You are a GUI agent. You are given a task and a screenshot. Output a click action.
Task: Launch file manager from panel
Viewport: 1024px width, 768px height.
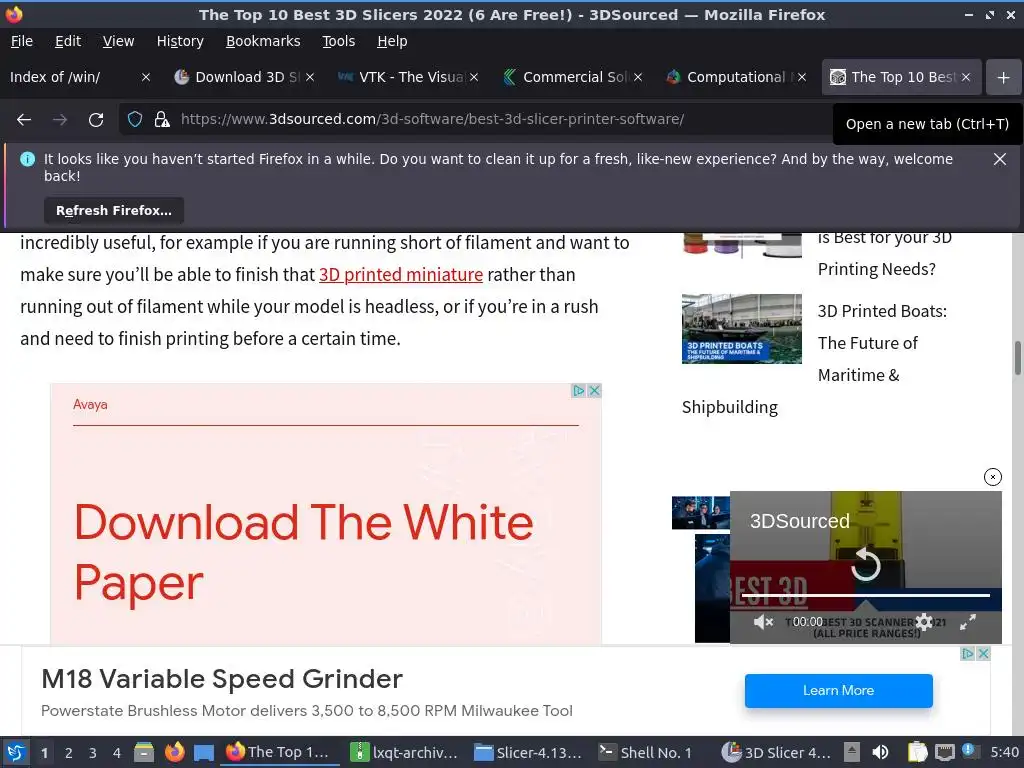coord(144,752)
